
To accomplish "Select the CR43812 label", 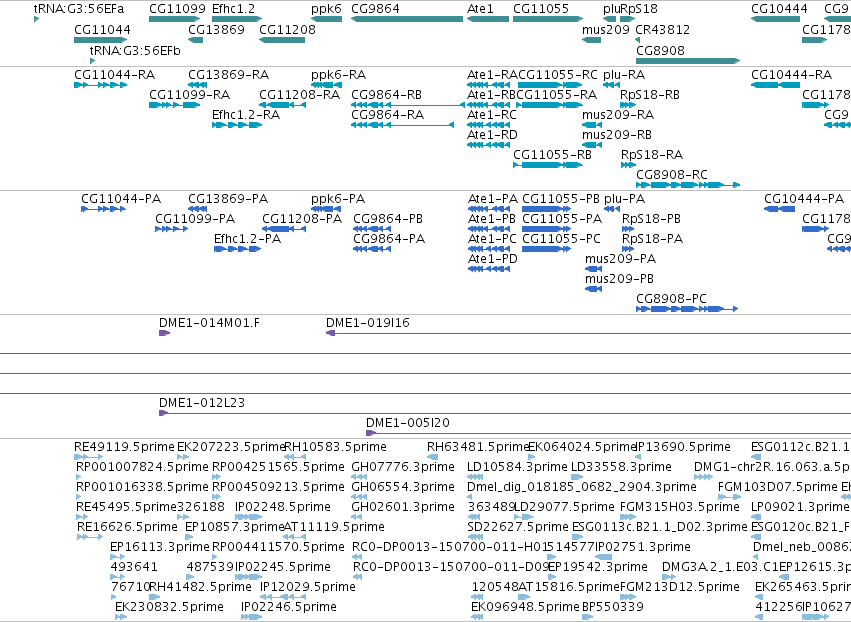I will (x=663, y=29).
